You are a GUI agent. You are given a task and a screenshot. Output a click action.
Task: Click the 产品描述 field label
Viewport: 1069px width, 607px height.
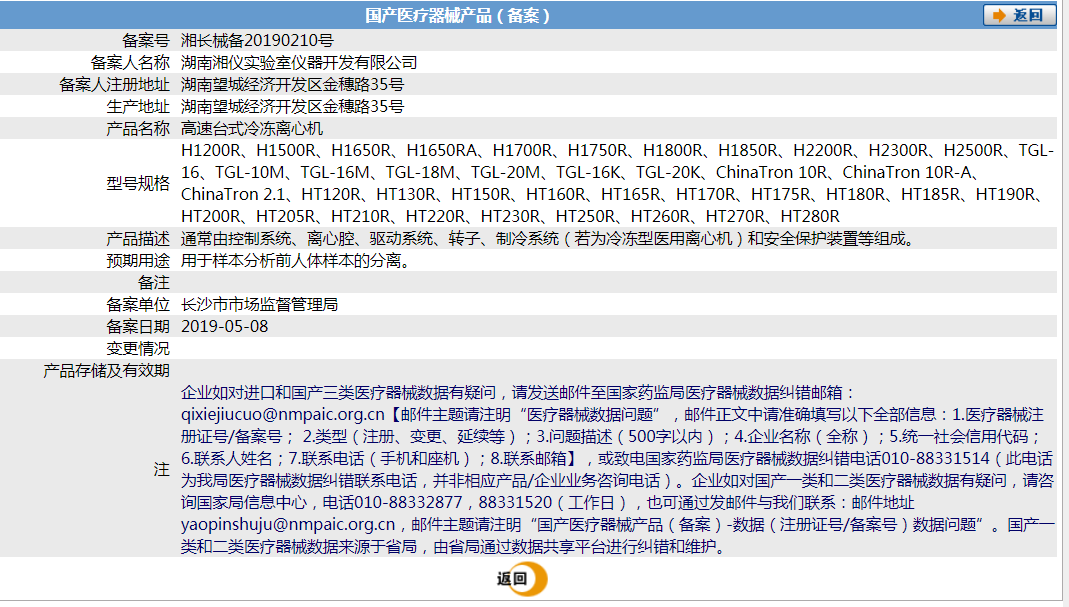pyautogui.click(x=138, y=239)
